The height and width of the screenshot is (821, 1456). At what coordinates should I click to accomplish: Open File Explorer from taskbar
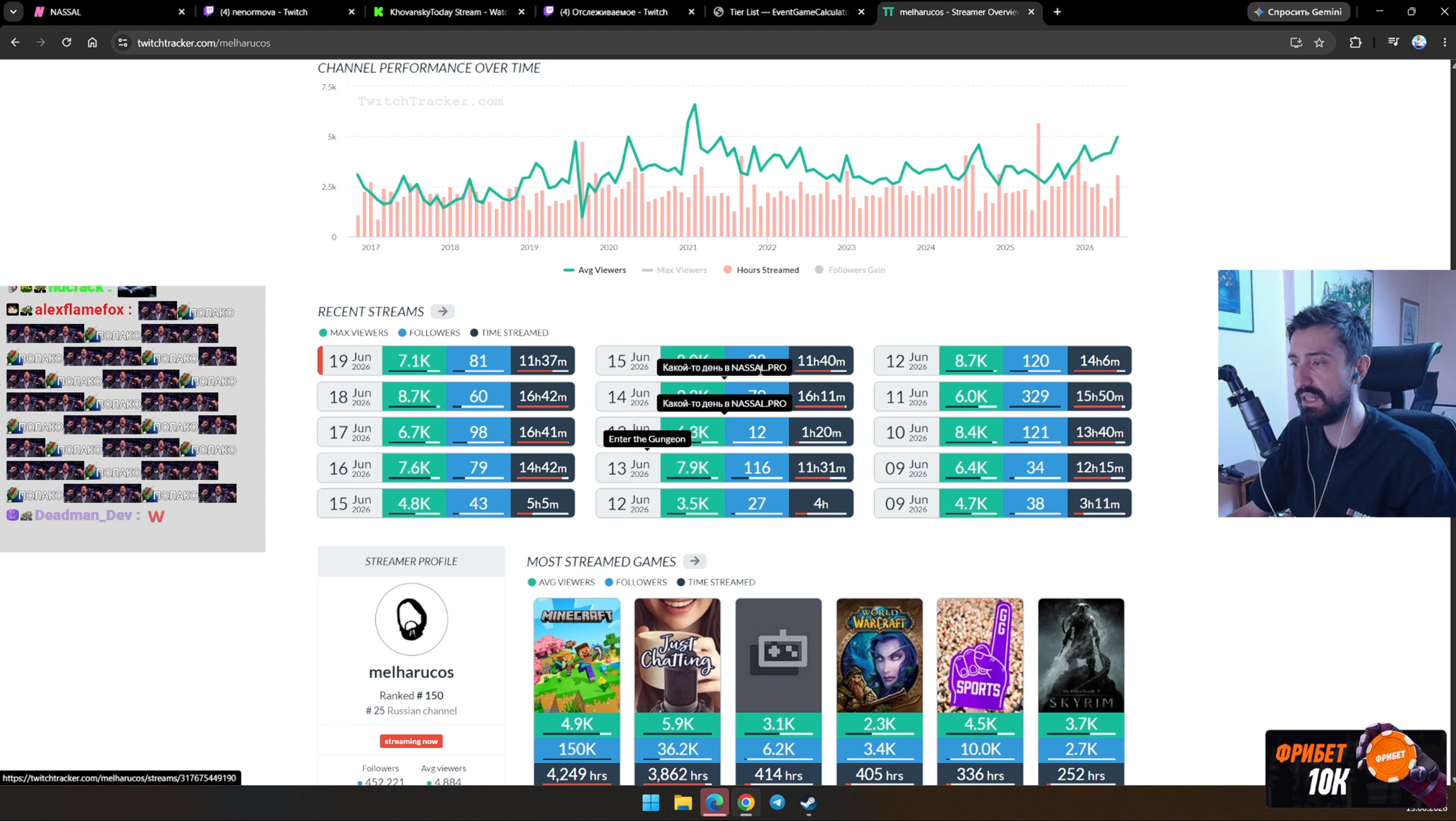[683, 802]
